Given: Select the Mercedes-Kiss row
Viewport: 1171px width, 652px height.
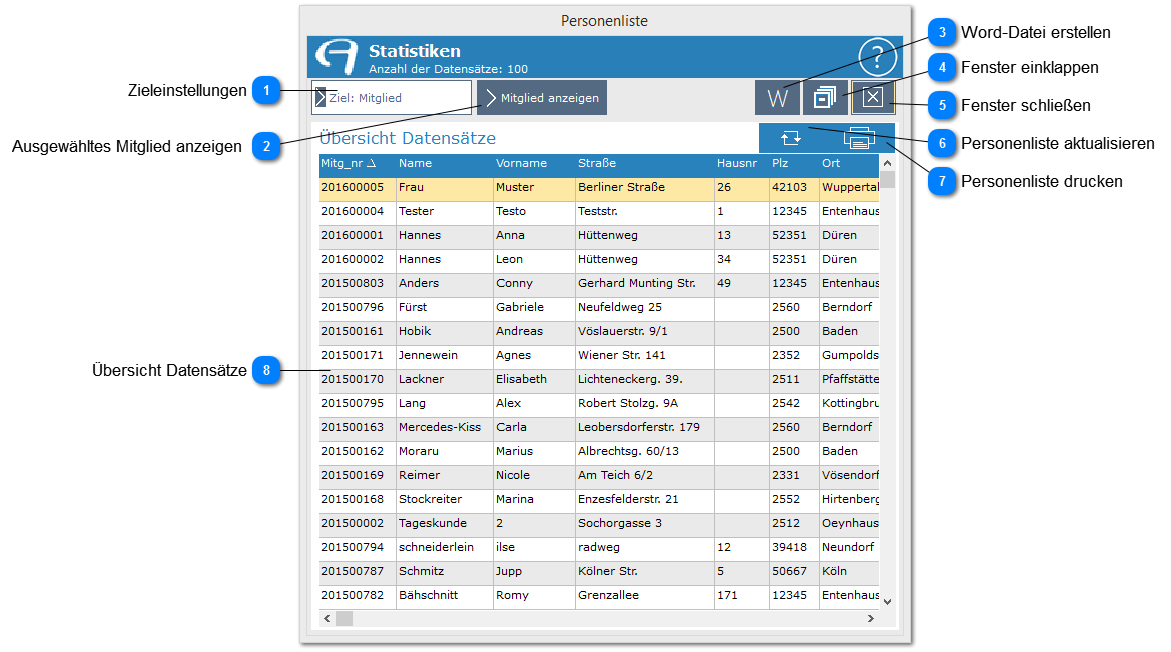Looking at the screenshot, I should point(599,427).
